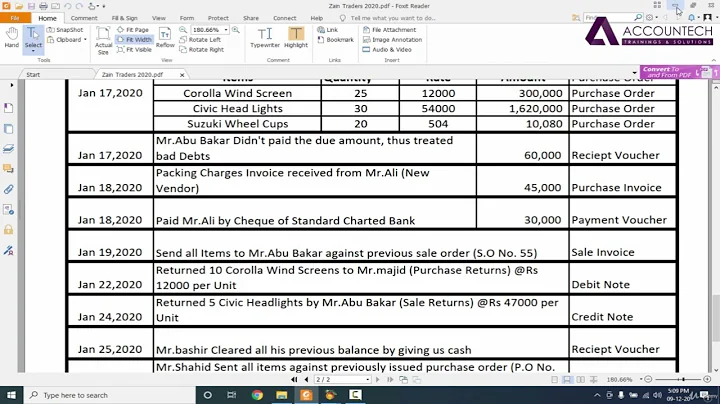Viewport: 720px width, 404px height.
Task: Open the Bookmarks side panel
Action: pyautogui.click(x=8, y=108)
